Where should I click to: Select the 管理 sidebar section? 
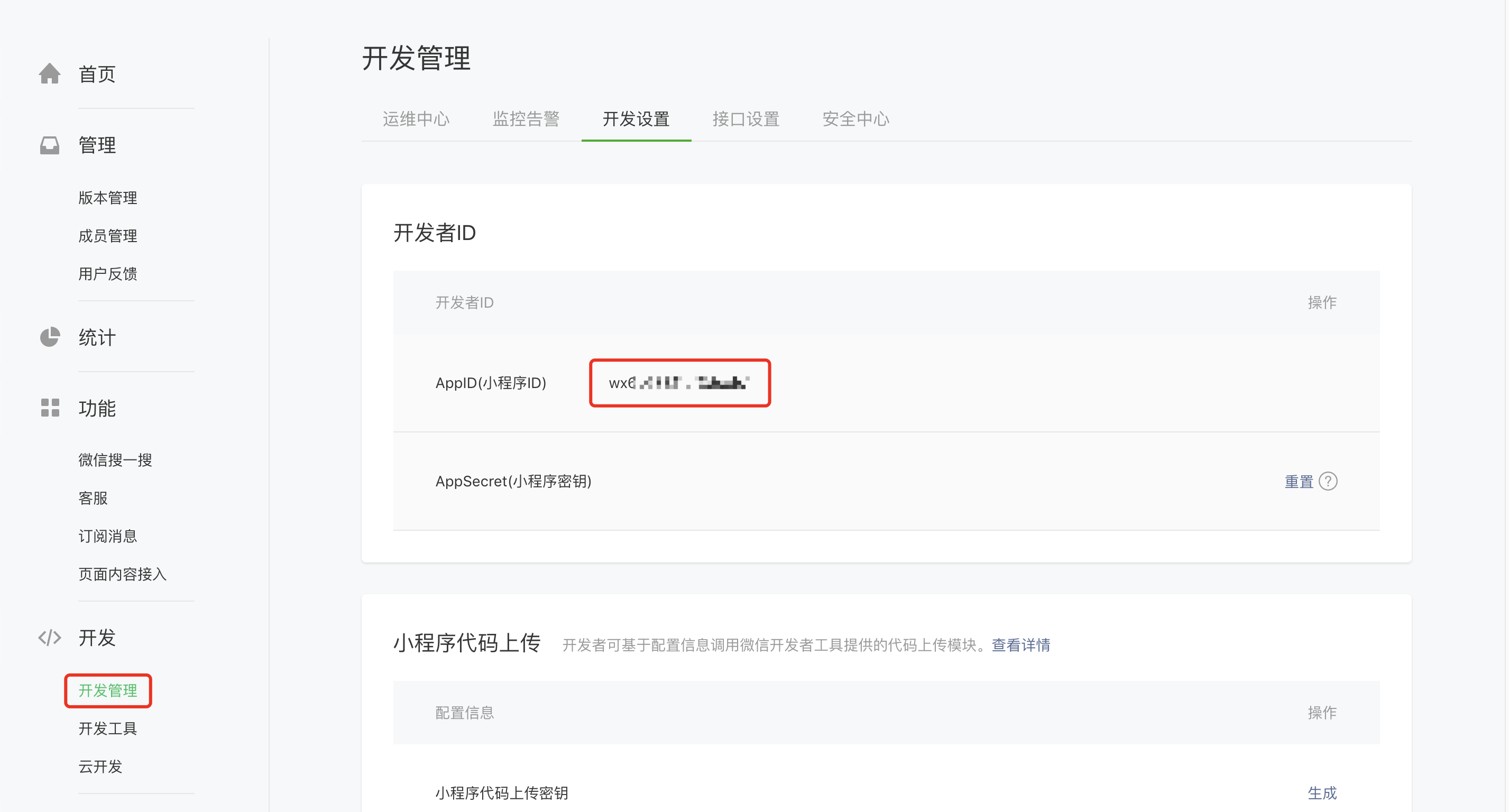click(x=97, y=145)
